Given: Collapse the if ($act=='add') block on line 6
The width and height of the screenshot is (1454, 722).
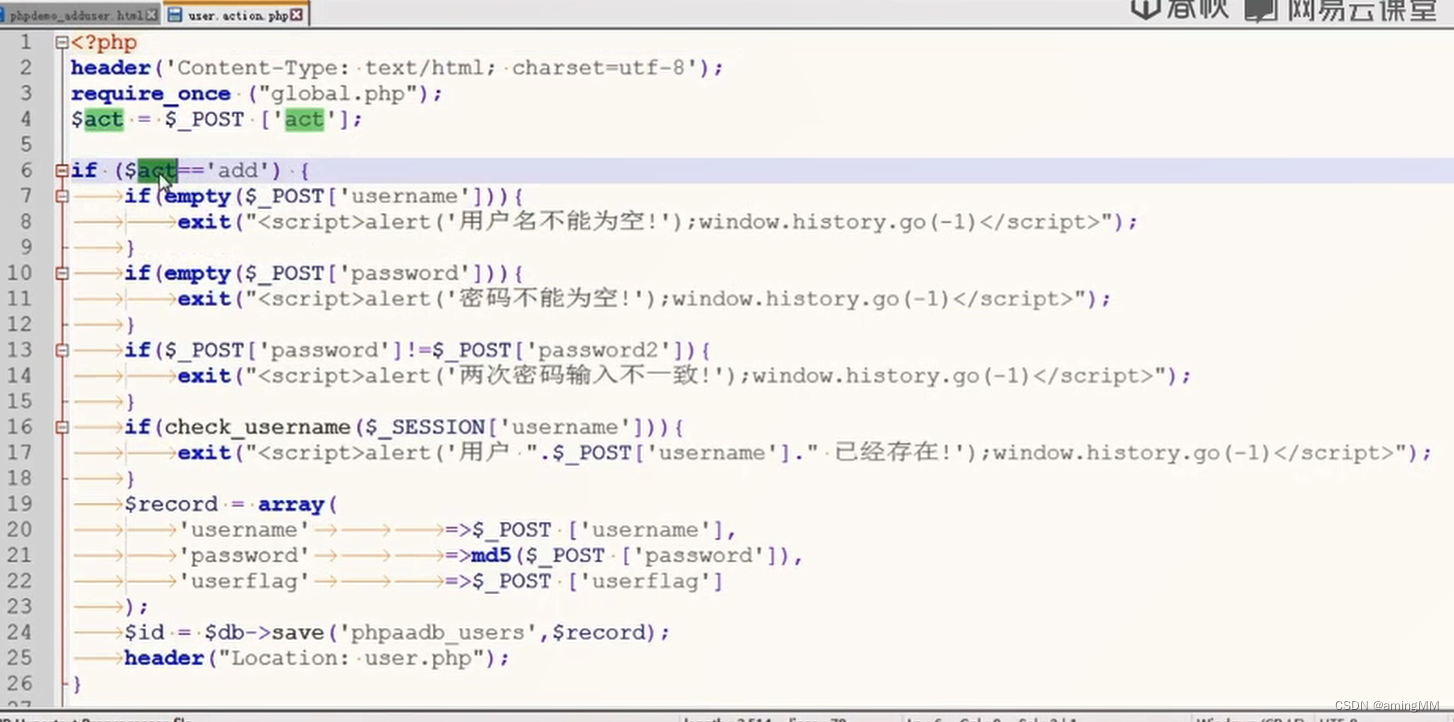Looking at the screenshot, I should click(x=62, y=171).
